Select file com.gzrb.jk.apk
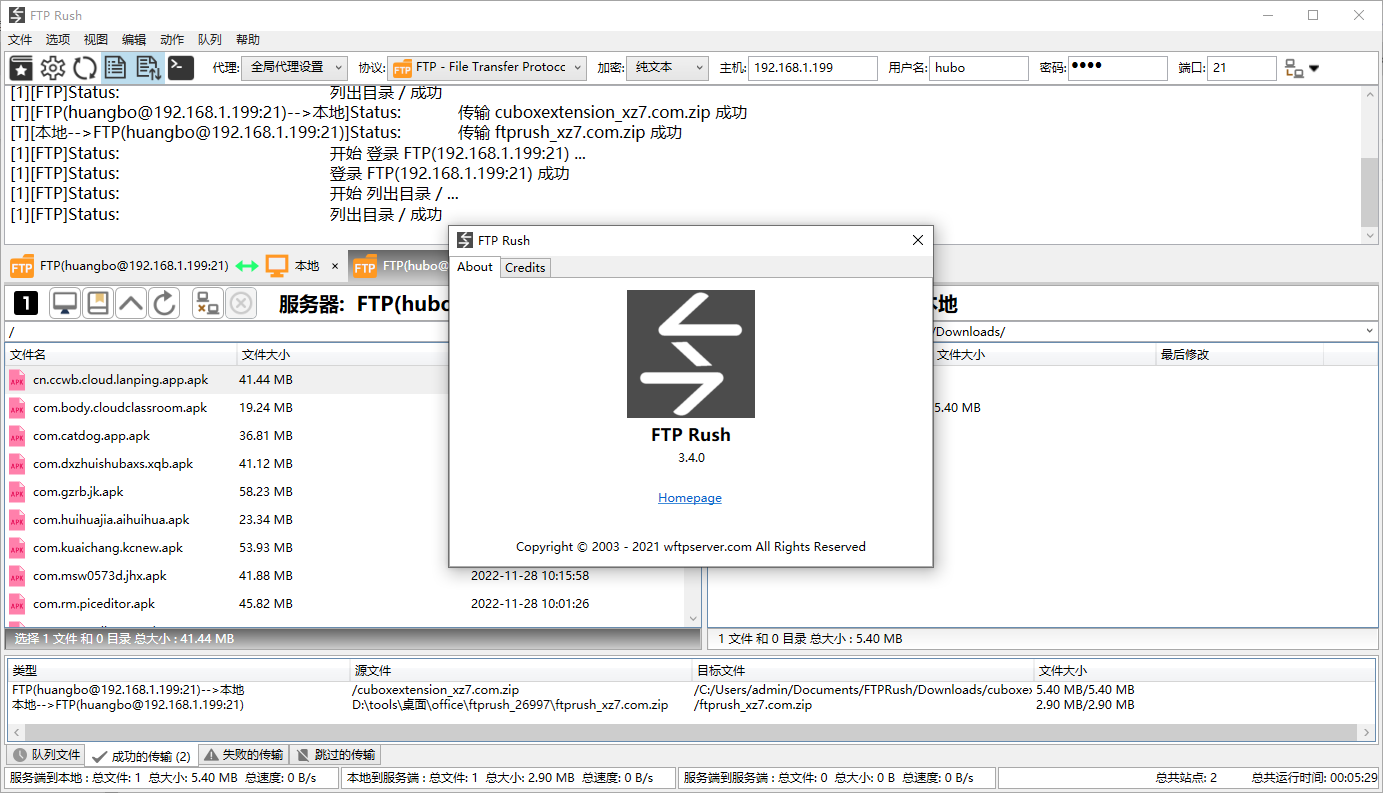This screenshot has width=1383, height=793. click(x=78, y=492)
